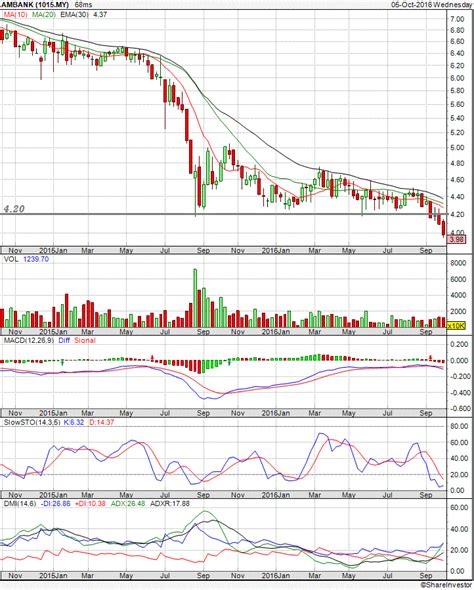The height and width of the screenshot is (590, 474).
Task: Click the 5.00 price axis label
Action: click(457, 148)
